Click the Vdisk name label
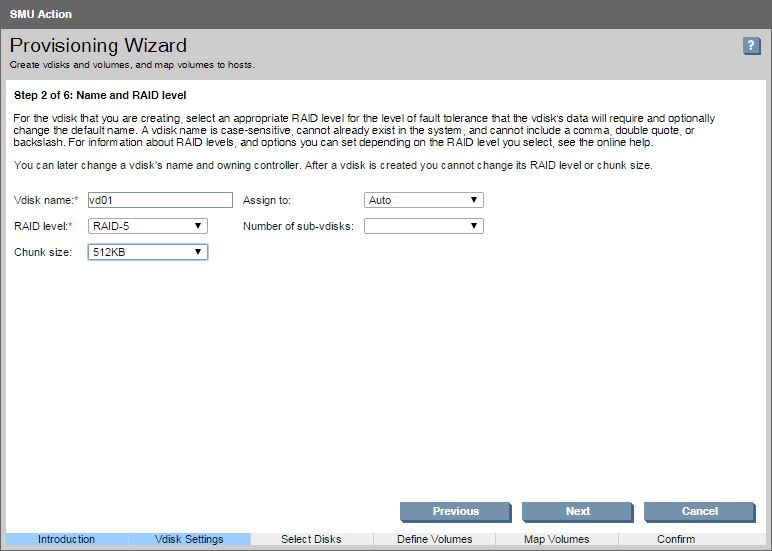 pyautogui.click(x=44, y=200)
